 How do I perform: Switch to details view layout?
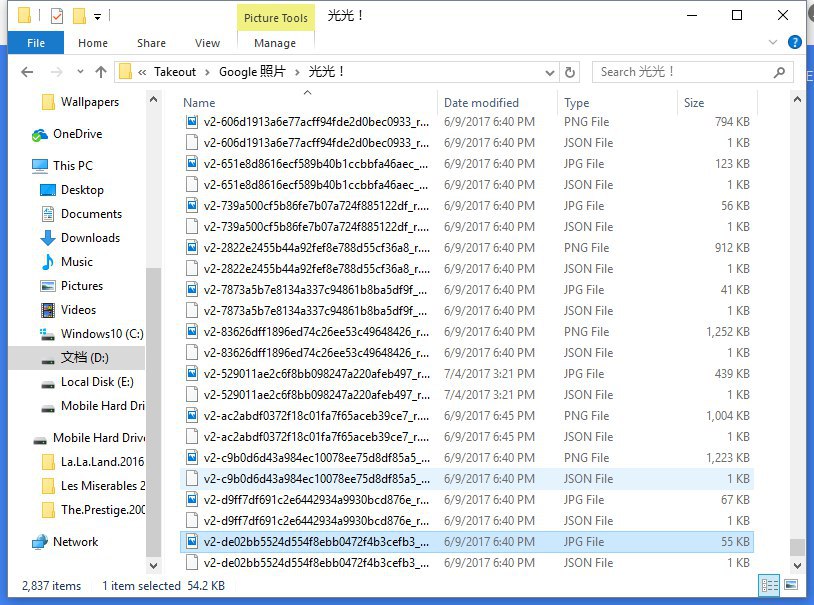pyautogui.click(x=769, y=586)
